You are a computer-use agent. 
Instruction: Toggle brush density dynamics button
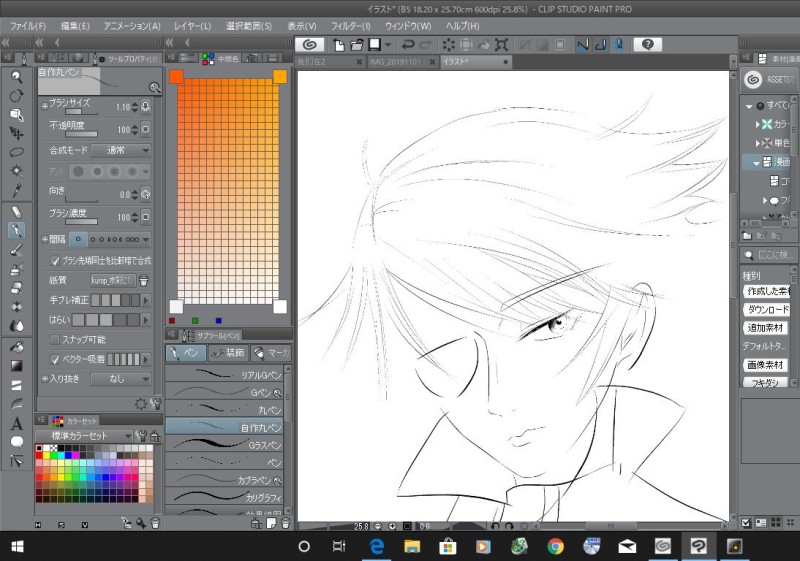click(146, 217)
